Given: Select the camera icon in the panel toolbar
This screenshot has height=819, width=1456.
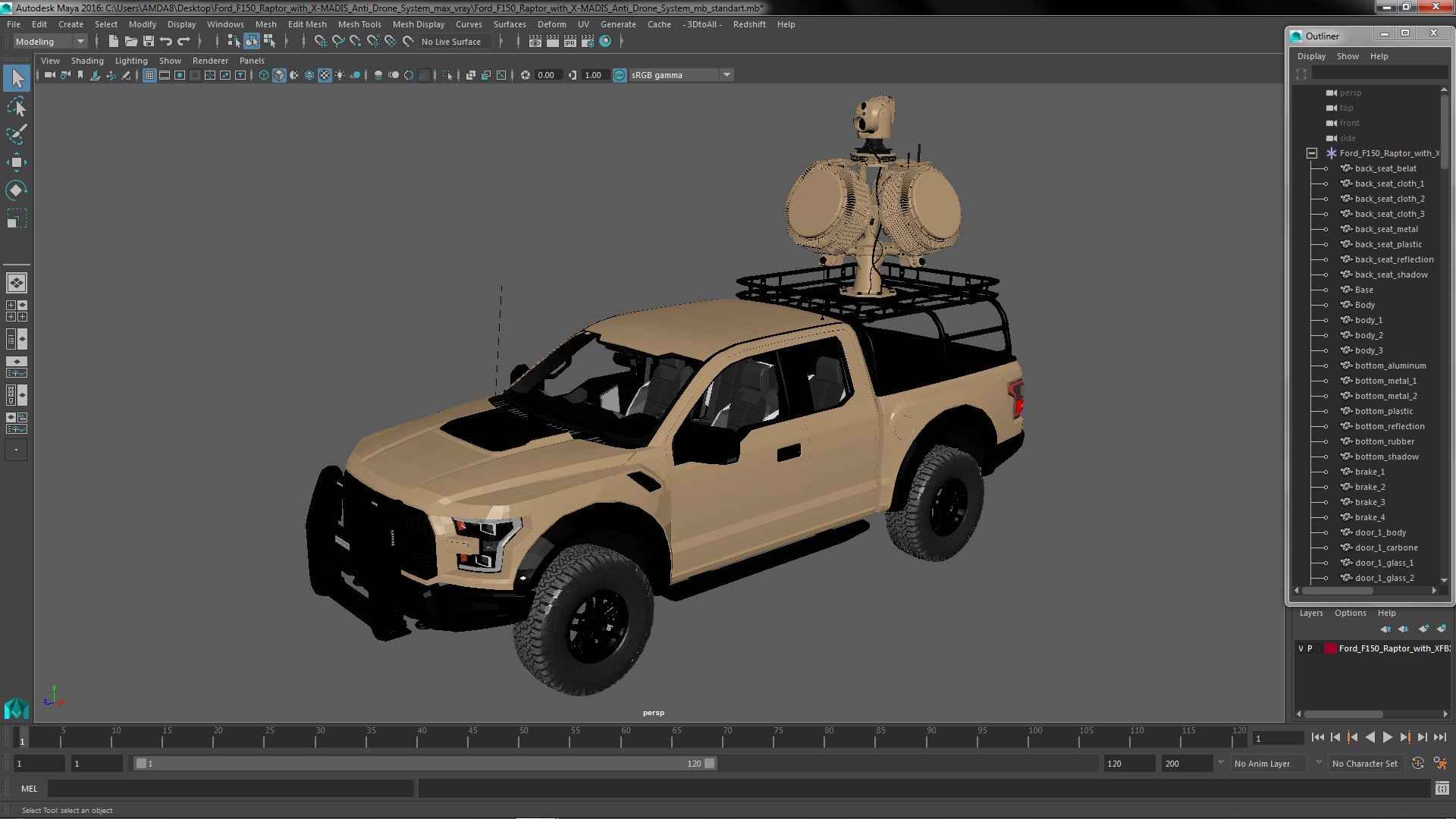Looking at the screenshot, I should click(x=49, y=75).
